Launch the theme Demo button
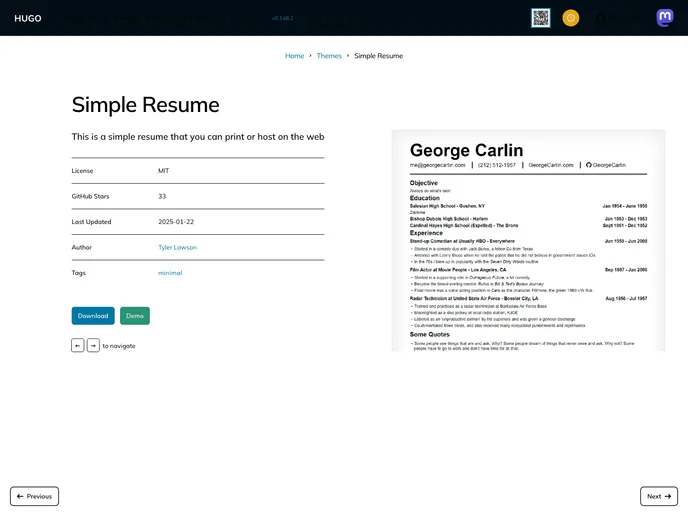This screenshot has width=688, height=512. (x=135, y=316)
